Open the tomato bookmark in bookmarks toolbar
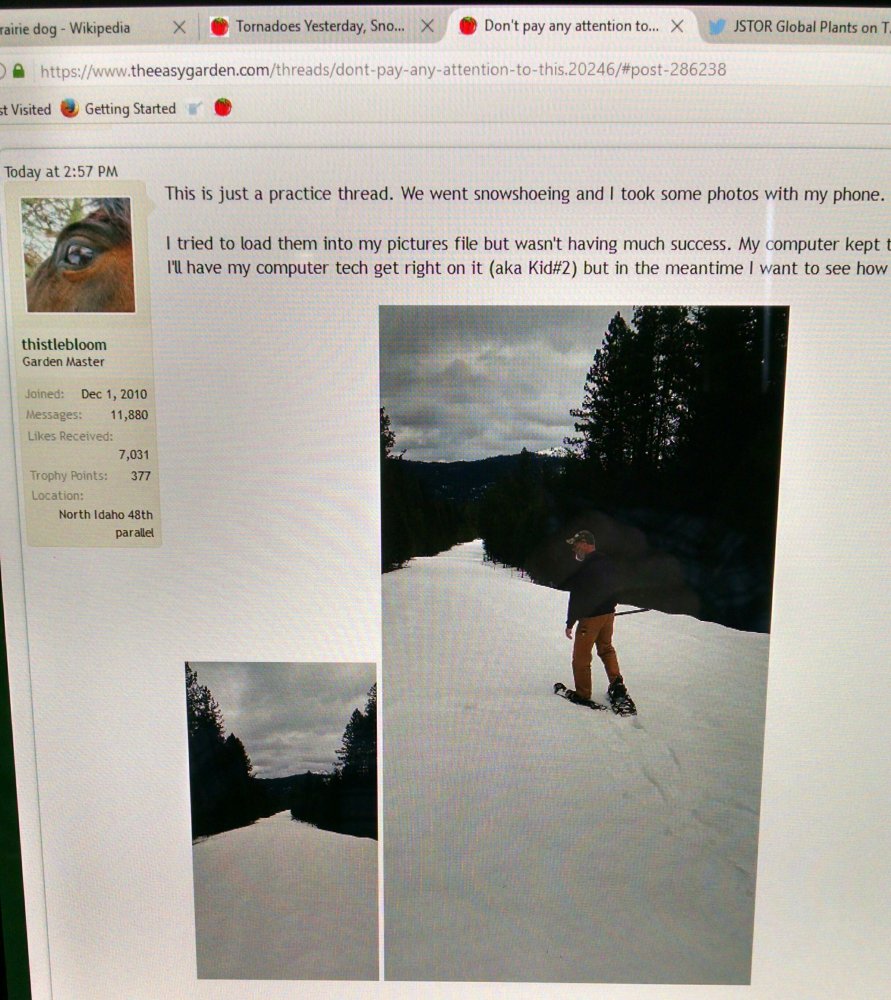 [223, 107]
